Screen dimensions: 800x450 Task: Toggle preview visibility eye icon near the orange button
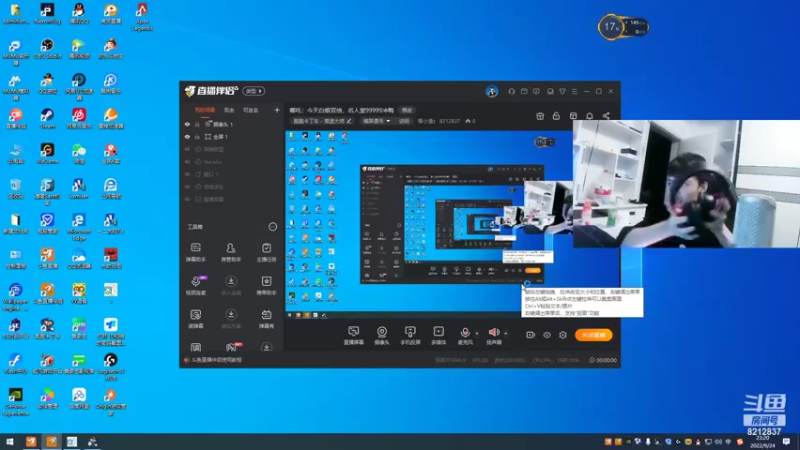coord(547,335)
